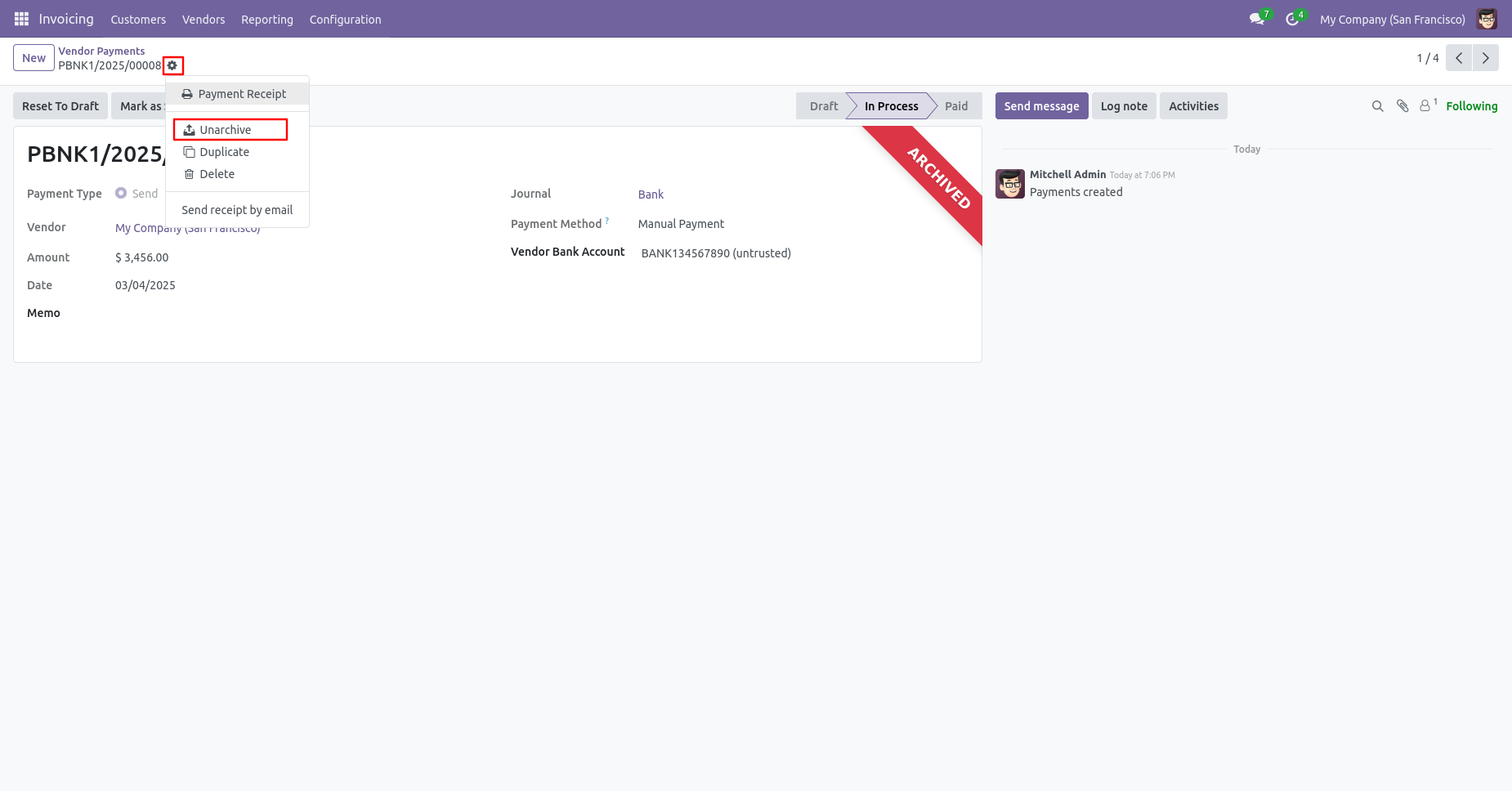Go back to Vendor Payments breadcrumb
1512x791 pixels.
point(101,51)
